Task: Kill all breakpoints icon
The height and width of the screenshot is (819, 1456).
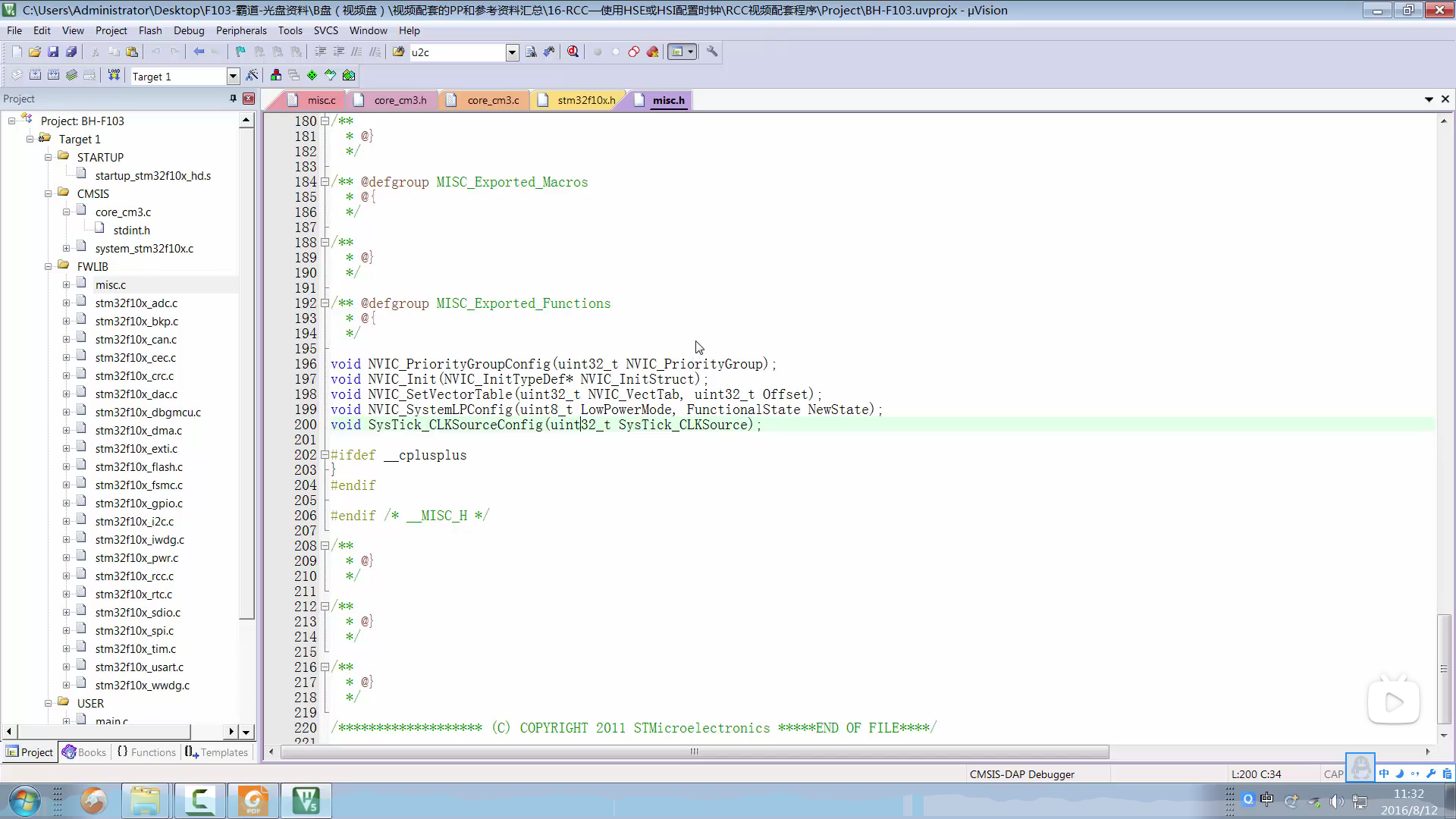Action: coord(652,52)
